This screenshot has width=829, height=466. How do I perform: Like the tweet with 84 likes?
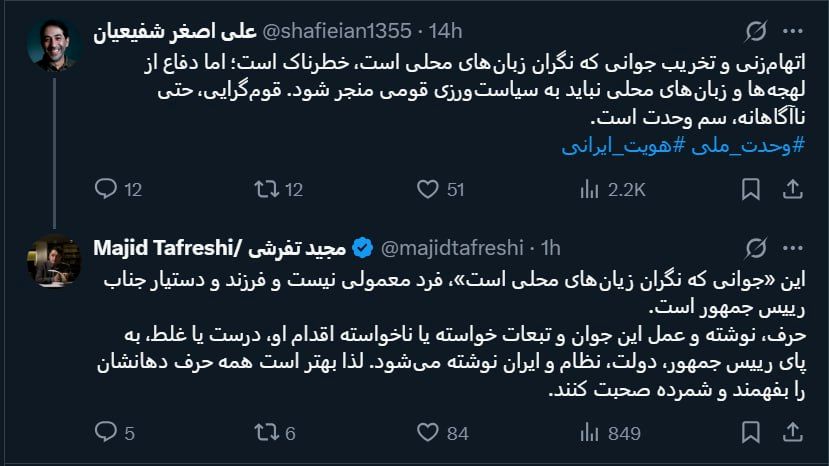click(428, 432)
